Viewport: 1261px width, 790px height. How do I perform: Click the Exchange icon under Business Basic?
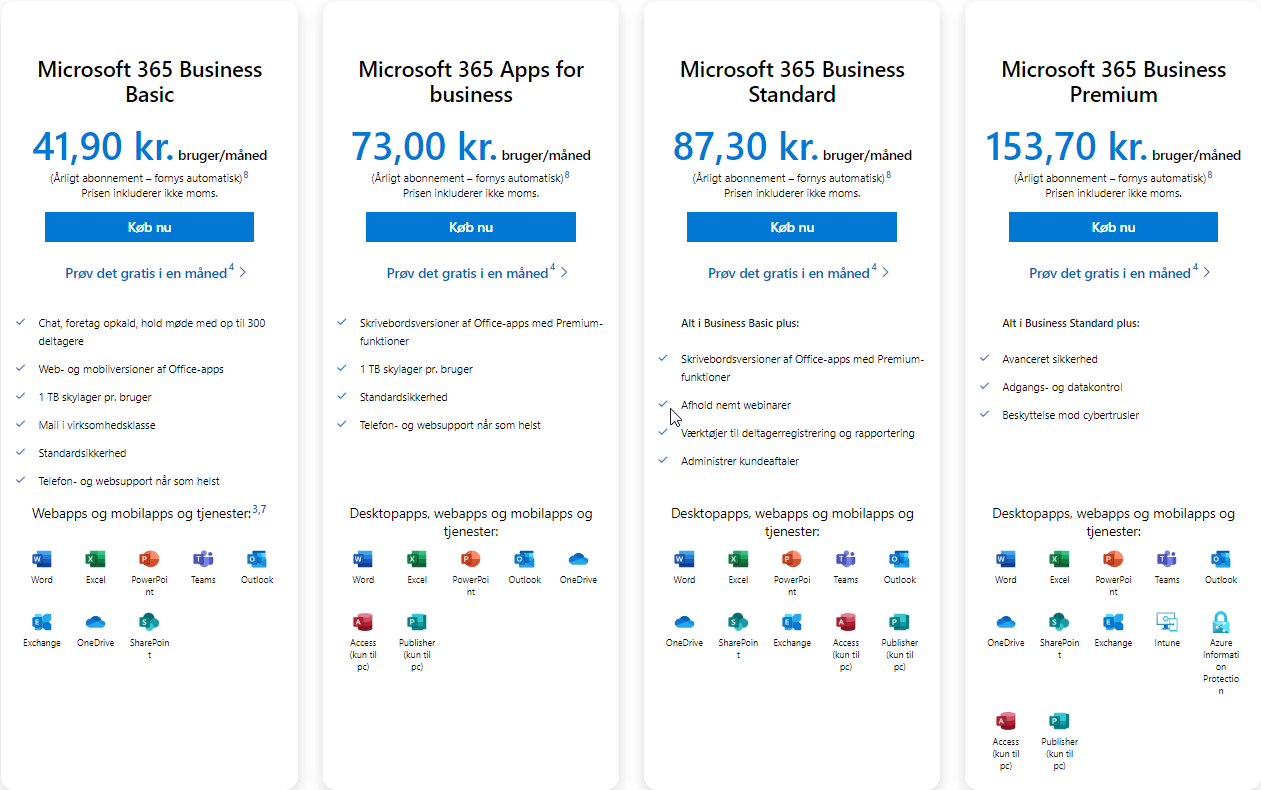42,622
